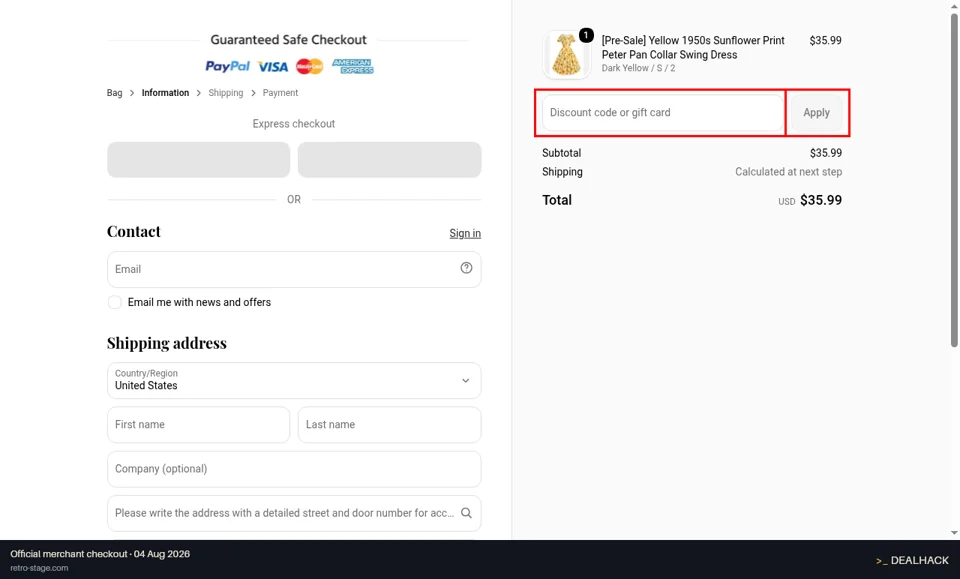Viewport: 960px width, 579px height.
Task: Enable Email me with news and offers
Action: pos(114,302)
